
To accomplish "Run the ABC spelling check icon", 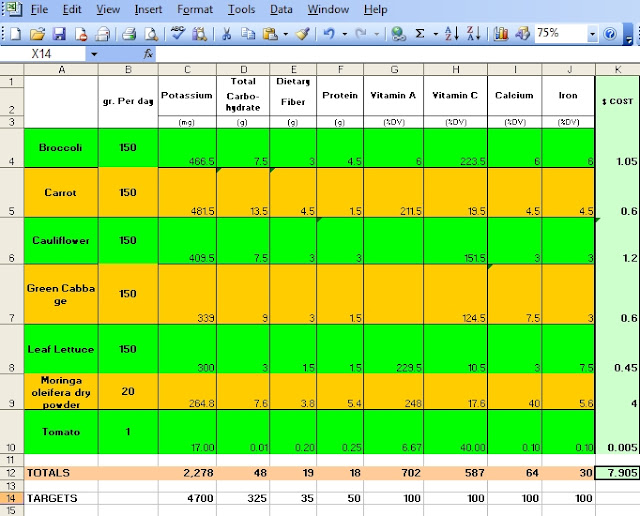I will [178, 33].
